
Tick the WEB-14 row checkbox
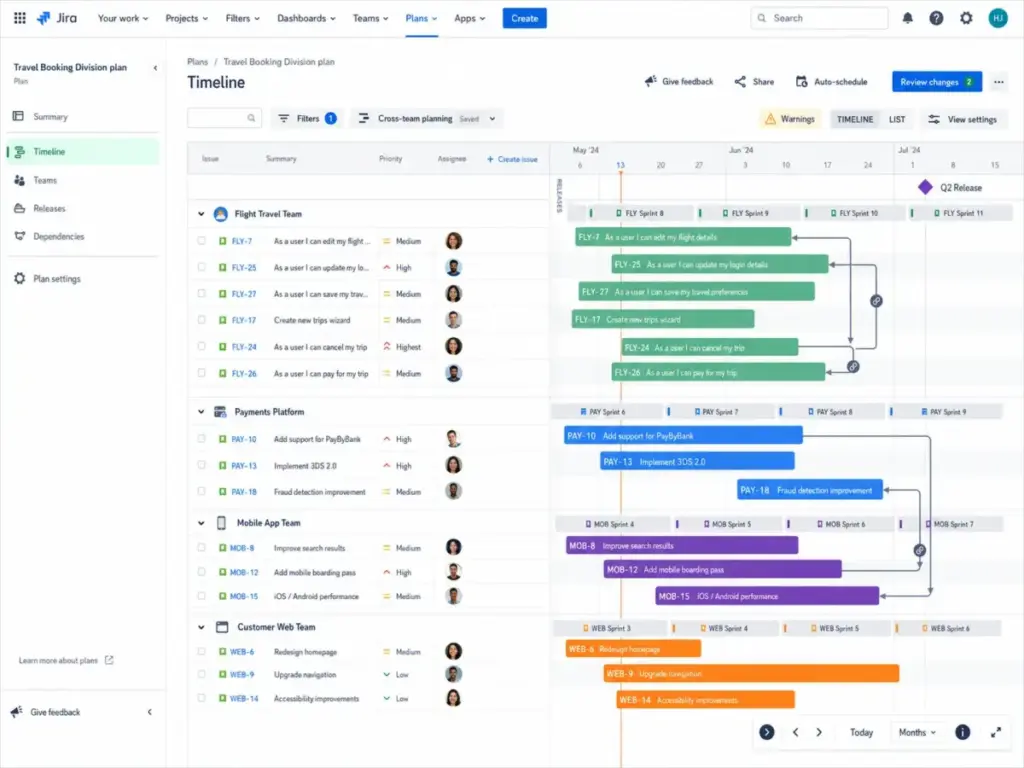[201, 698]
